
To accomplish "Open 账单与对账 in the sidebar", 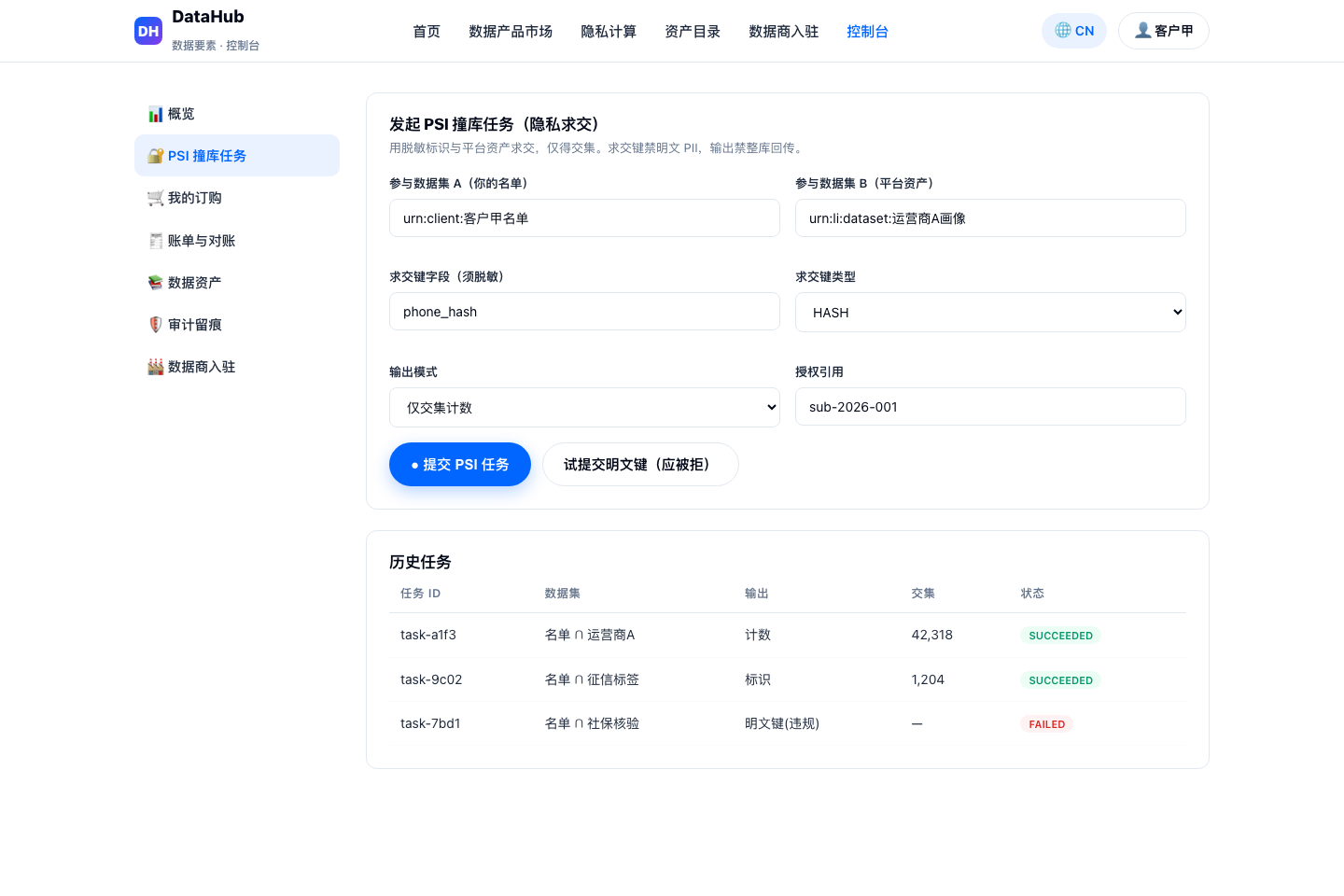I will [237, 241].
